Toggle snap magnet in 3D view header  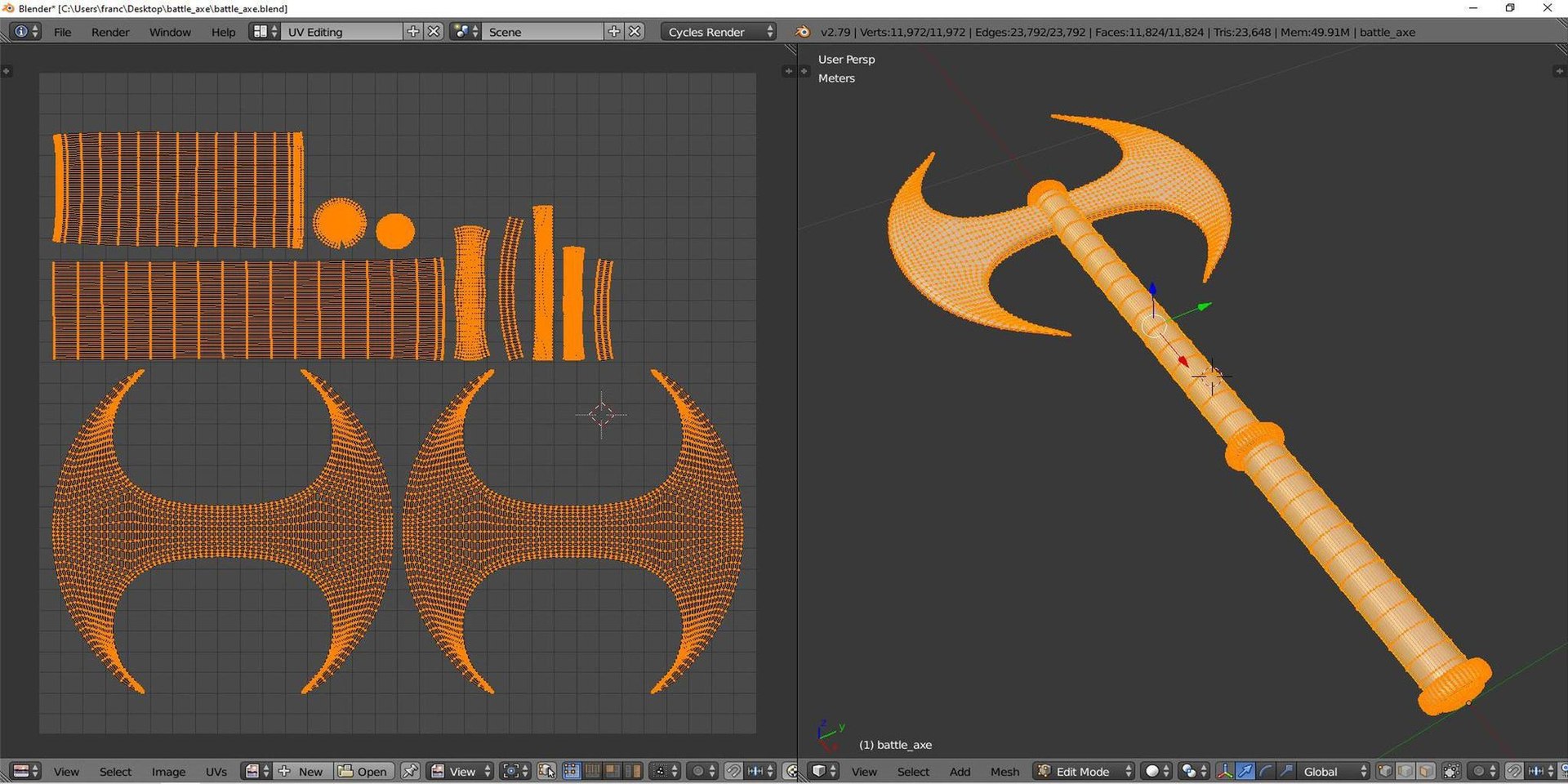point(1514,771)
